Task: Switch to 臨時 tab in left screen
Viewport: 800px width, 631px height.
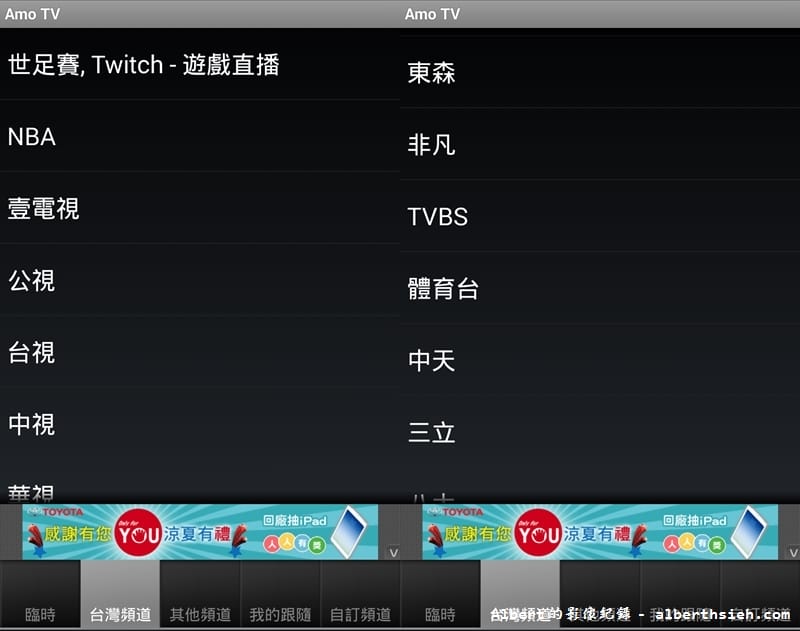Action: click(x=40, y=594)
